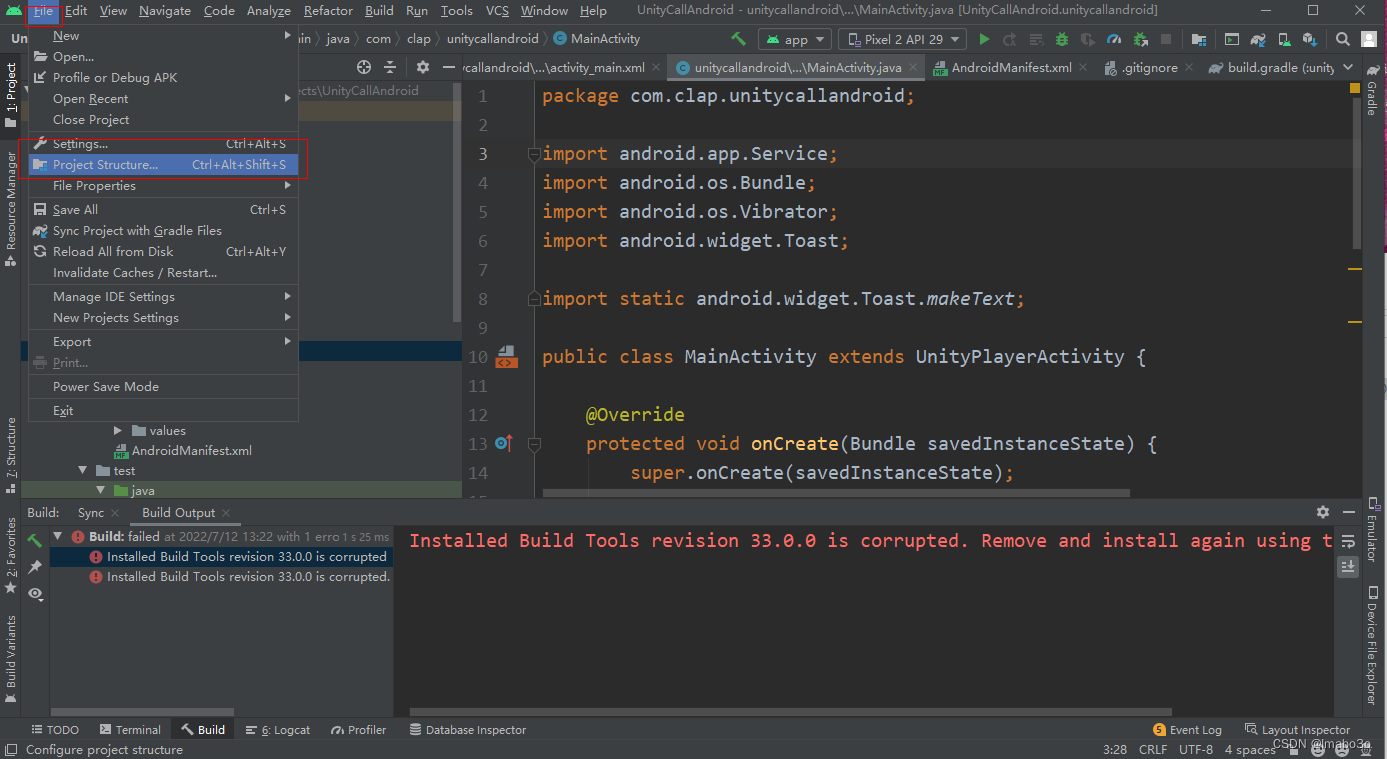Open the 6: Logcat tool window
This screenshot has width=1387, height=759.
coord(277,730)
